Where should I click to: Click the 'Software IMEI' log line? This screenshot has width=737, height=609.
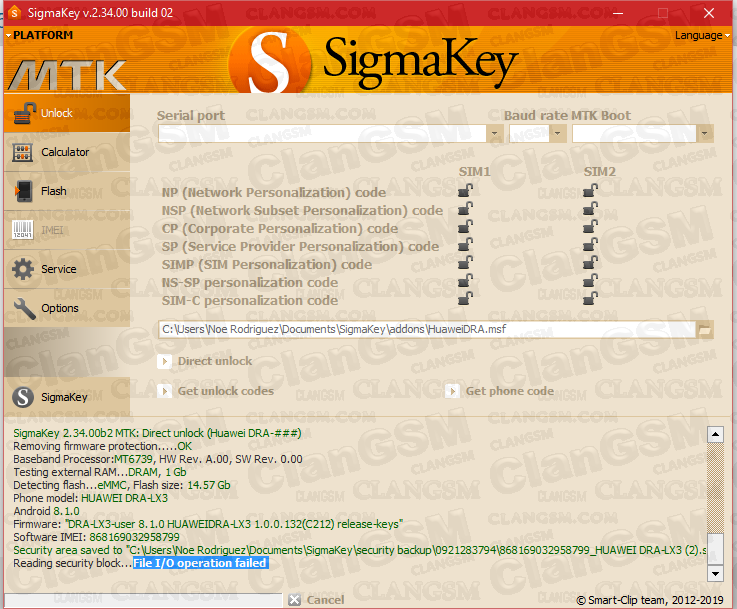pos(96,537)
